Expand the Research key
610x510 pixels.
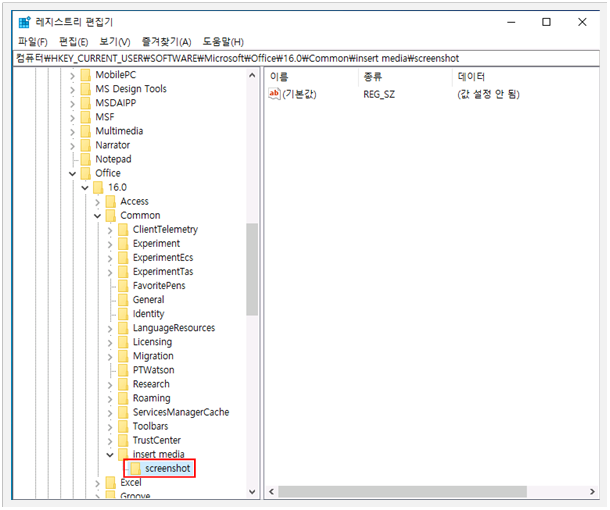tap(110, 384)
